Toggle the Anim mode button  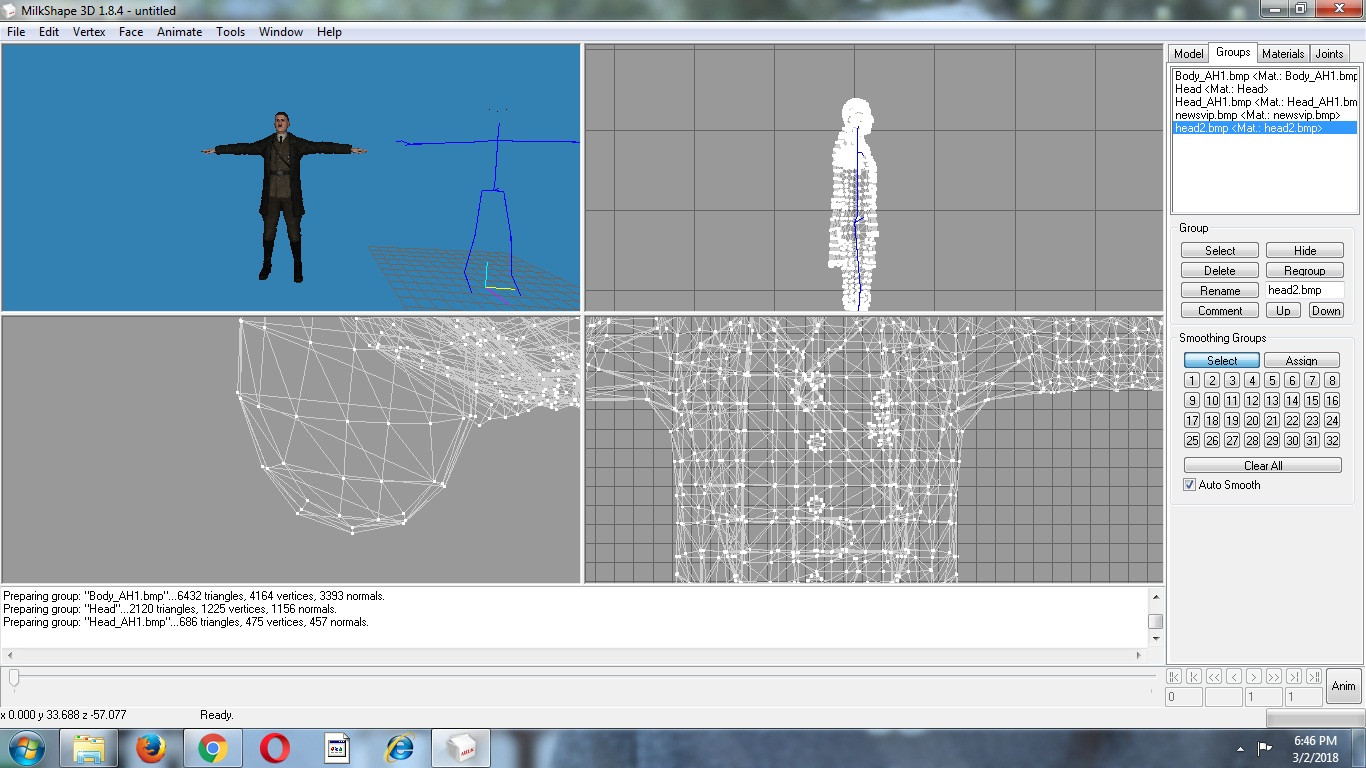pyautogui.click(x=1343, y=686)
